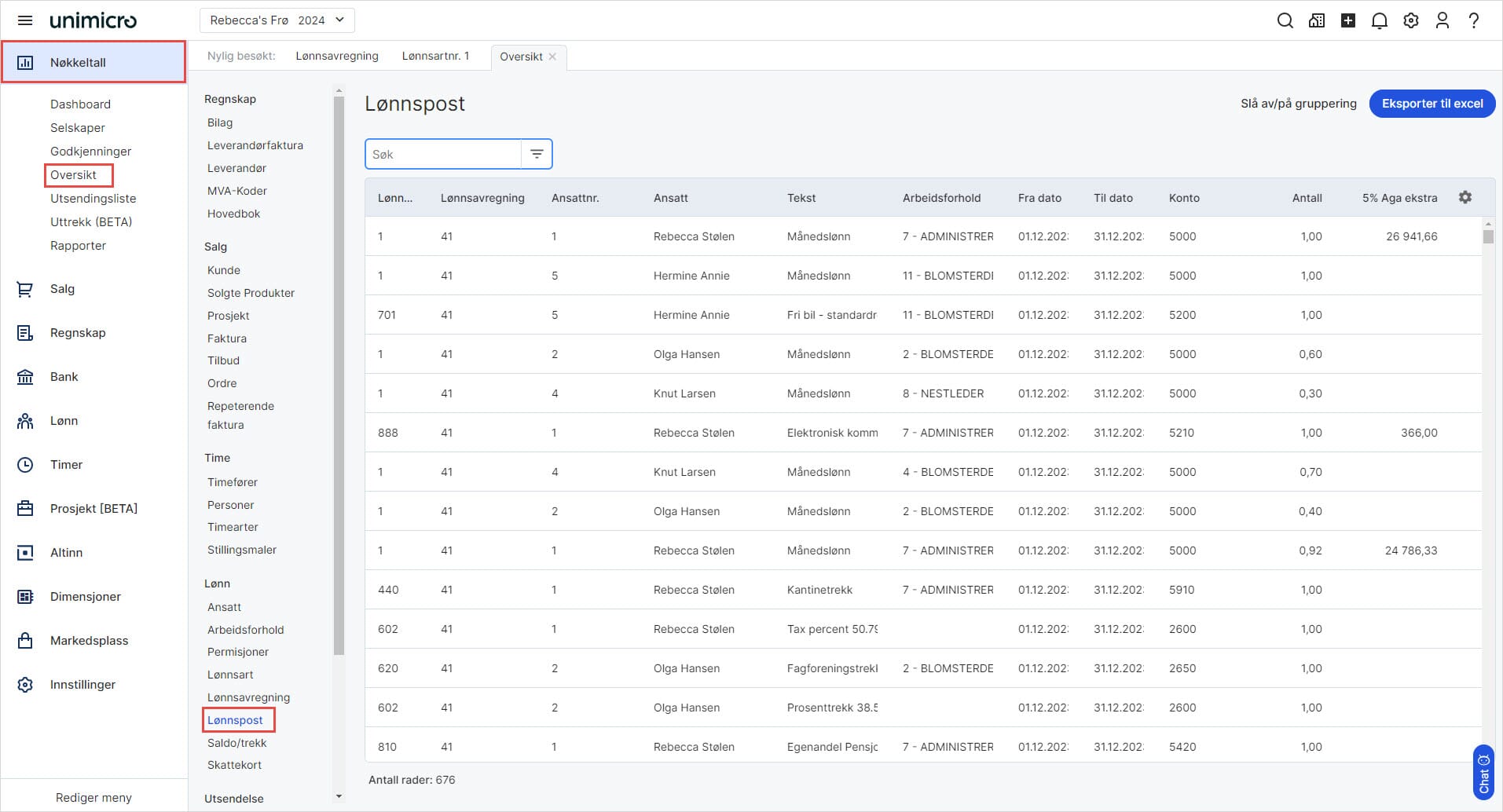Viewport: 1503px width, 812px height.
Task: Click the Eksporter til excel button
Action: [1432, 104]
